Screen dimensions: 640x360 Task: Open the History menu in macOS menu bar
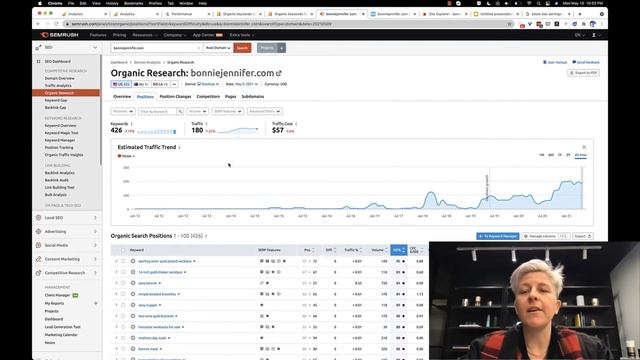pyautogui.click(x=112, y=3)
